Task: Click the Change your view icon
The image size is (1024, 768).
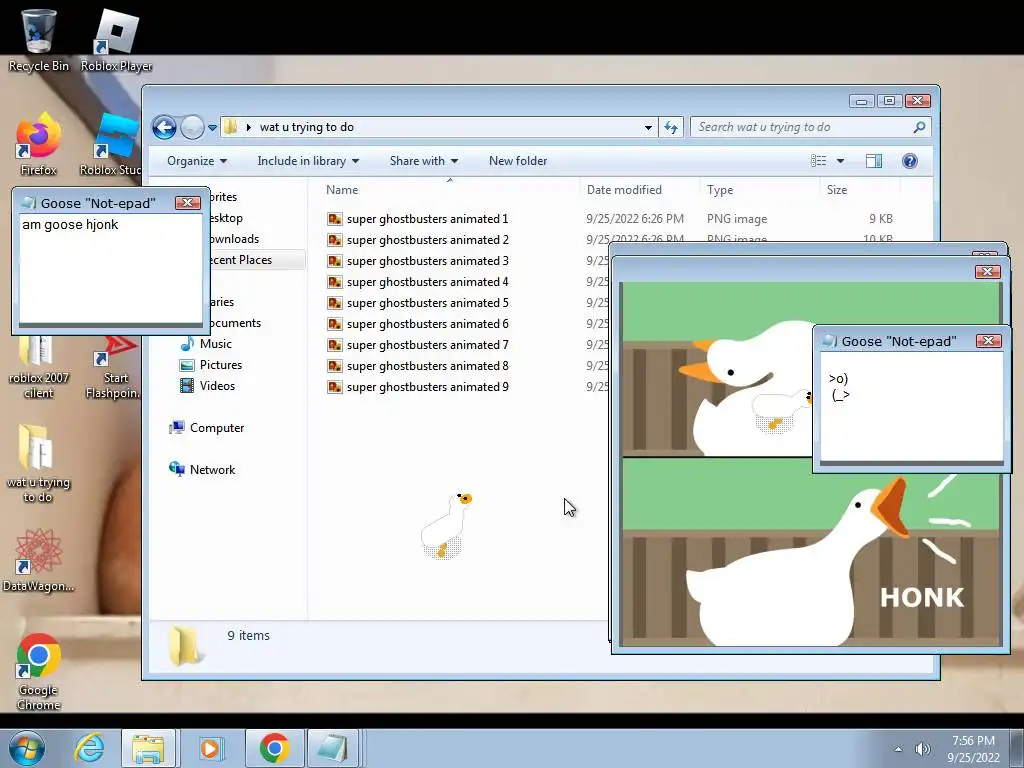Action: coord(818,161)
